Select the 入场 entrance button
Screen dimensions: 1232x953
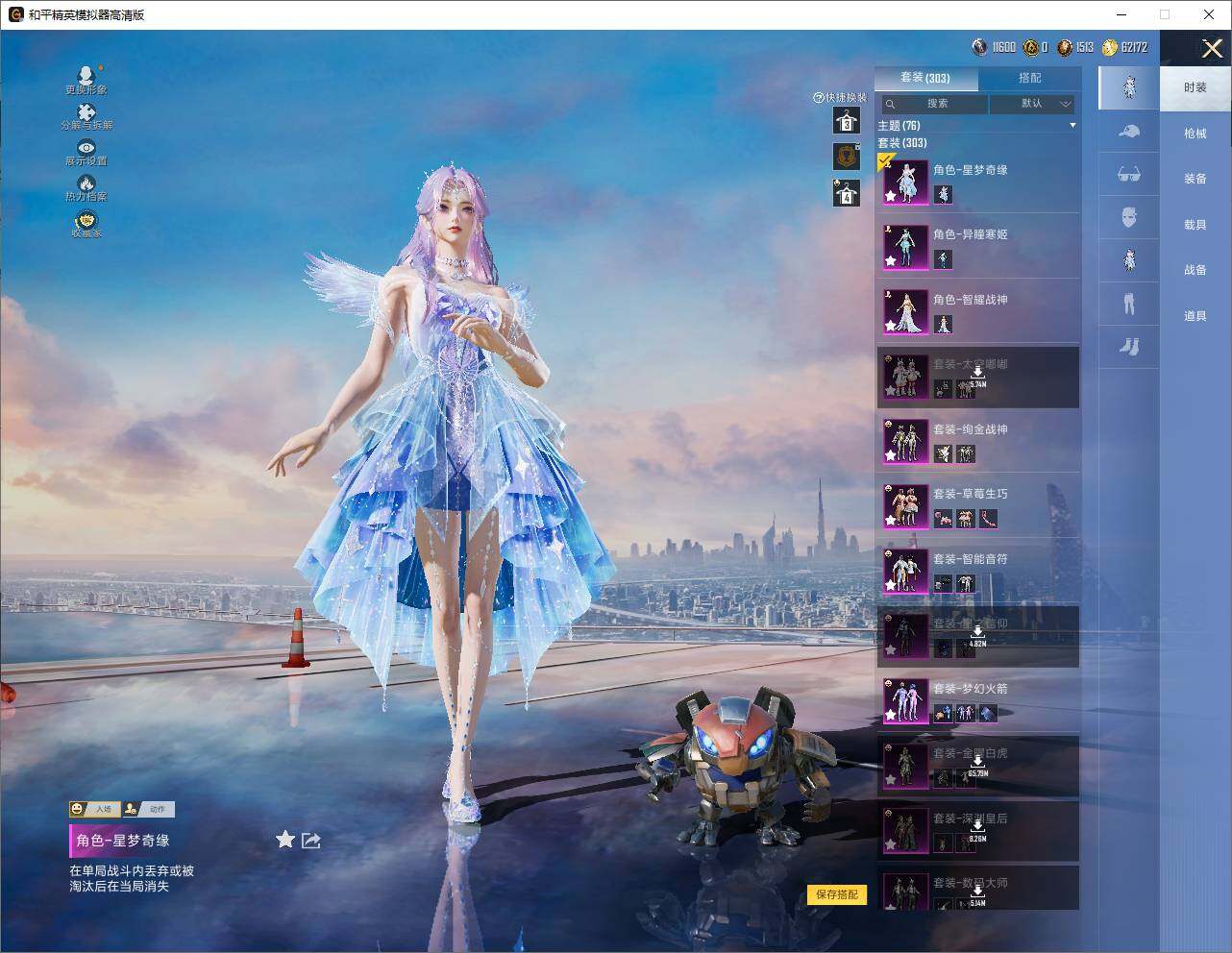tap(94, 809)
